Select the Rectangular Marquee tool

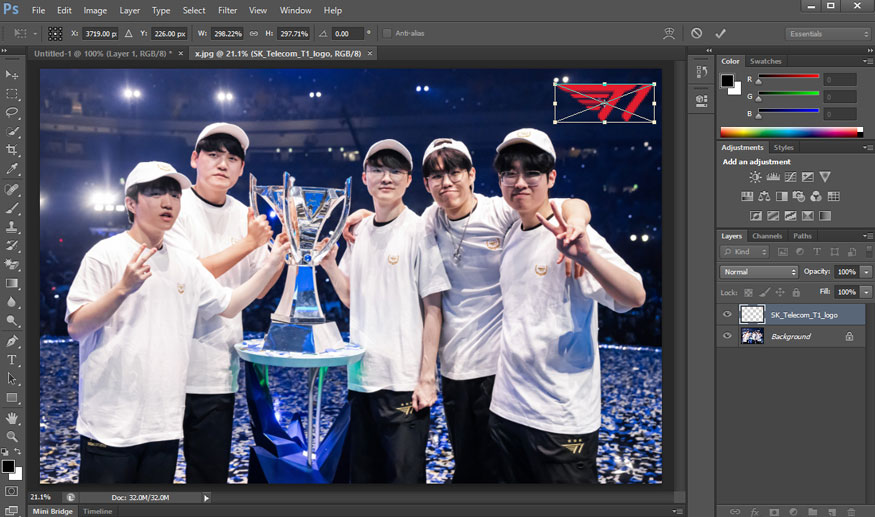click(x=11, y=93)
